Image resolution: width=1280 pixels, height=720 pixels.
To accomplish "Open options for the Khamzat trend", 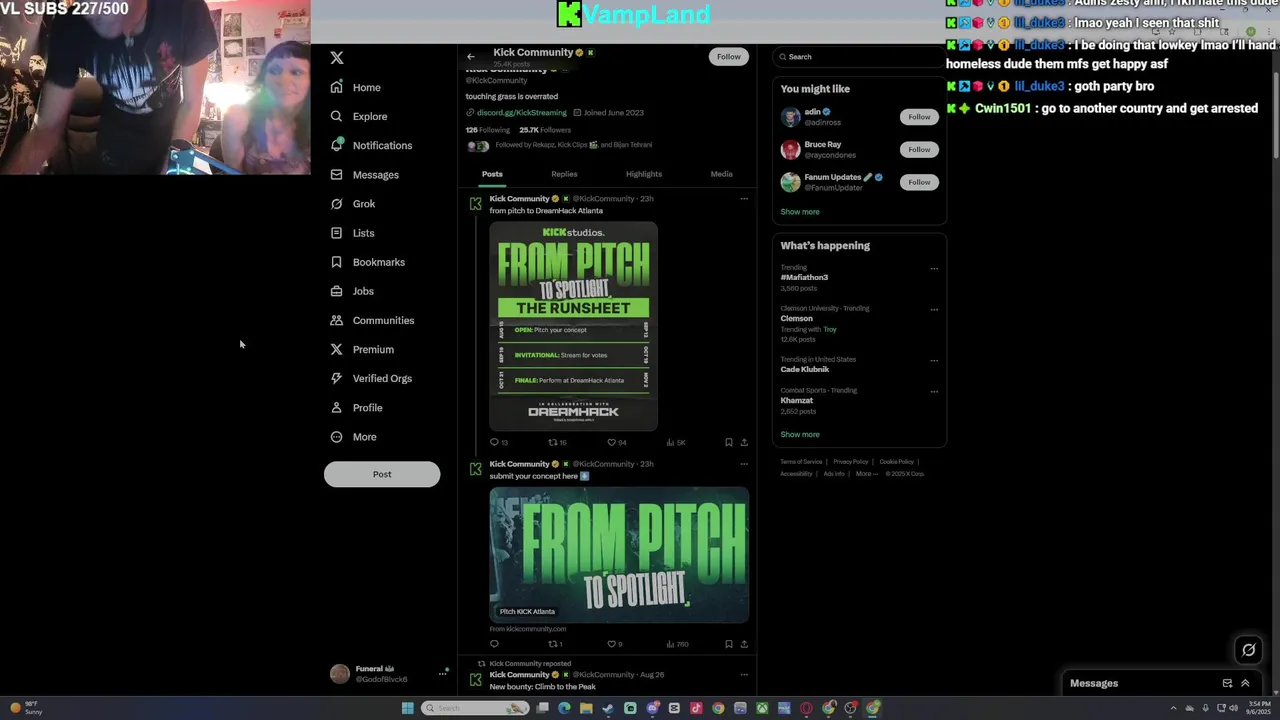I will pos(934,391).
